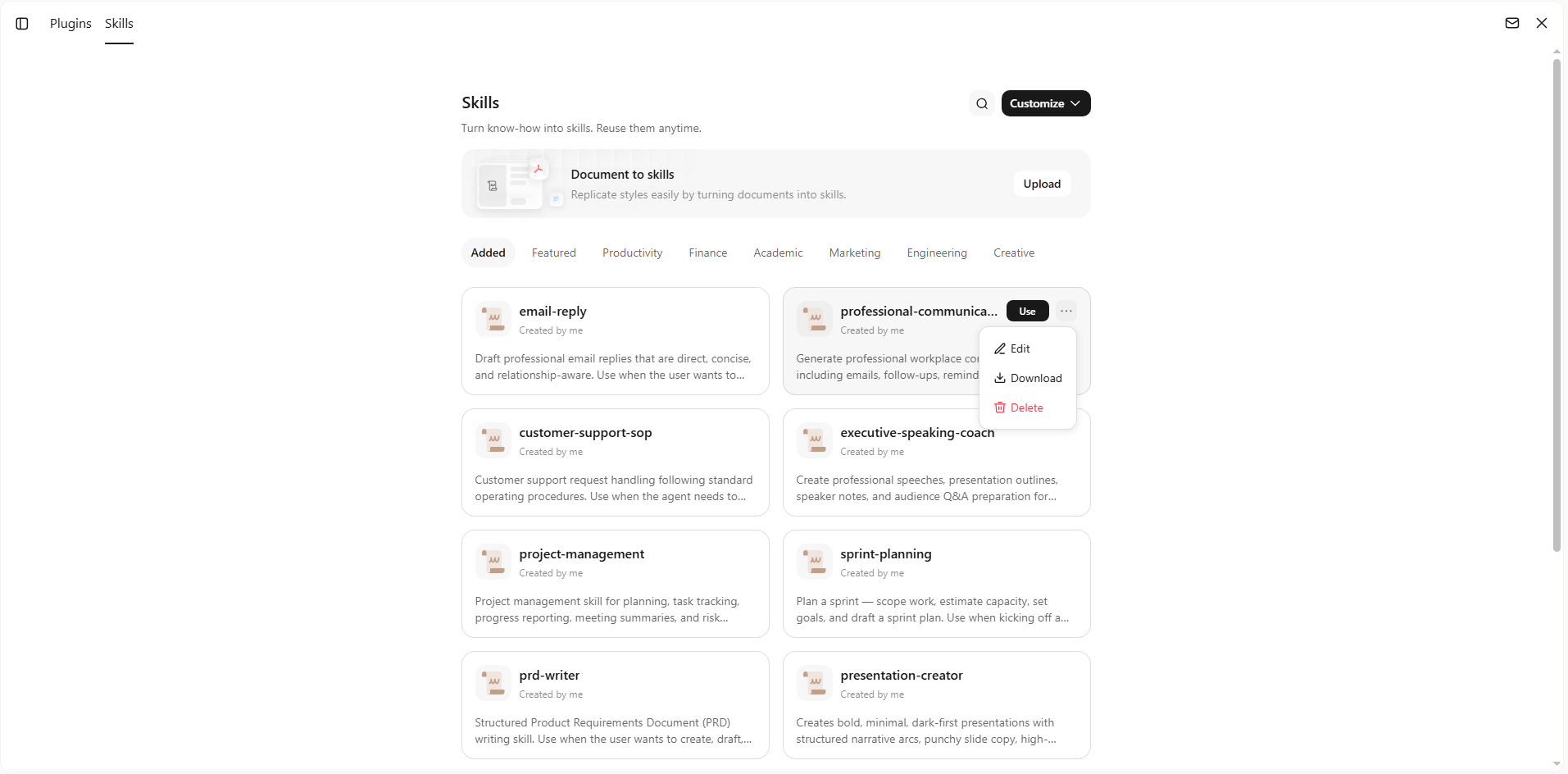
Task: Click the customer-support-sop skill icon
Action: 493,440
